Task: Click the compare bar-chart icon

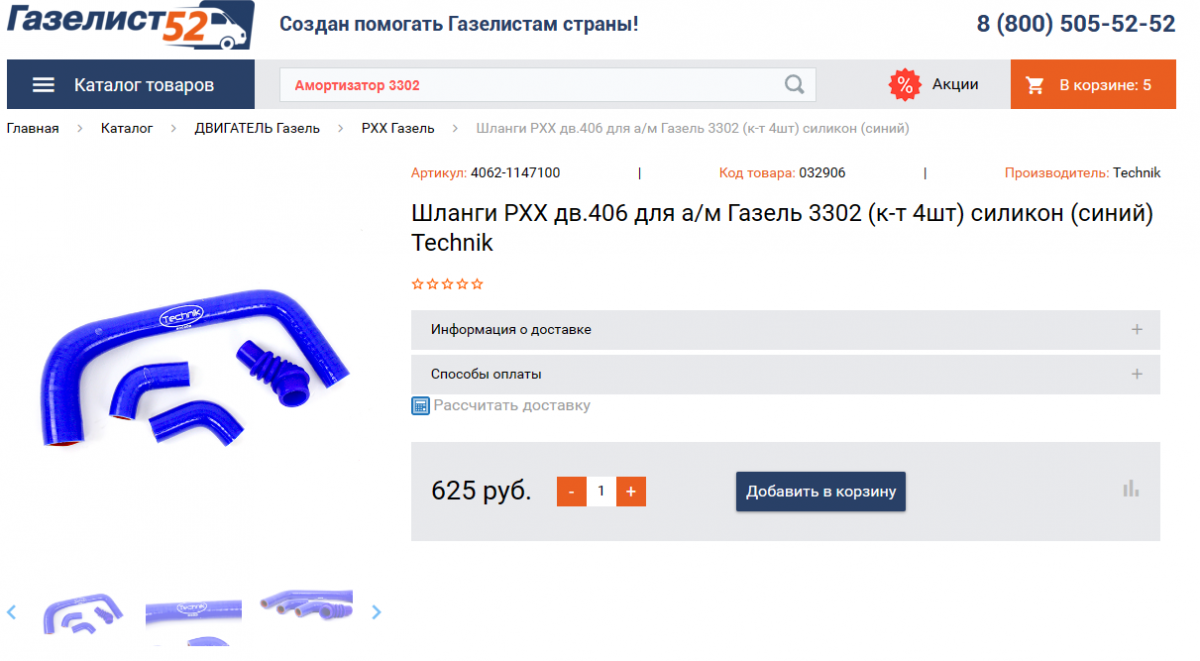Action: tap(1131, 489)
